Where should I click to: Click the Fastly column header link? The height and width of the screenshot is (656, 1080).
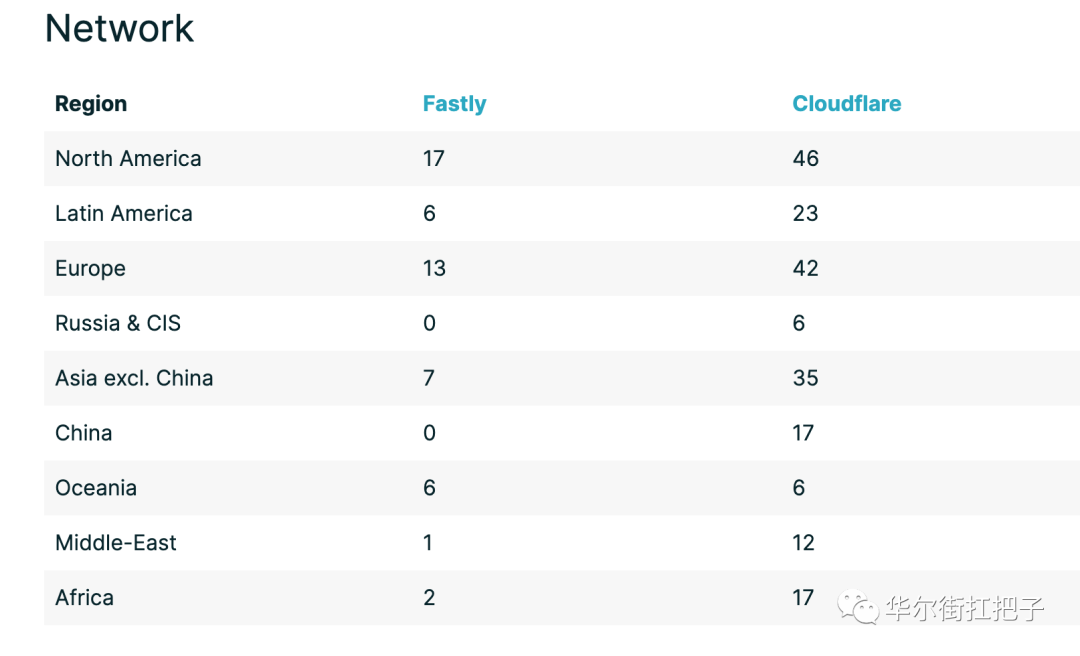[x=454, y=104]
